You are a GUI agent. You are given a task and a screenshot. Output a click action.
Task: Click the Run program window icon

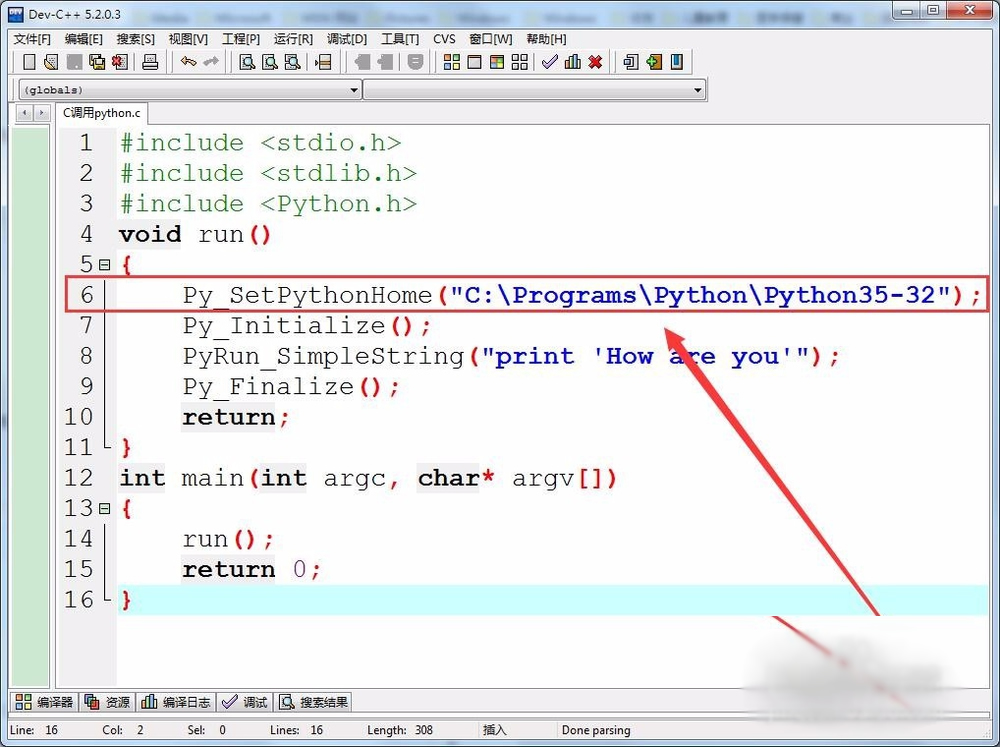click(x=474, y=62)
